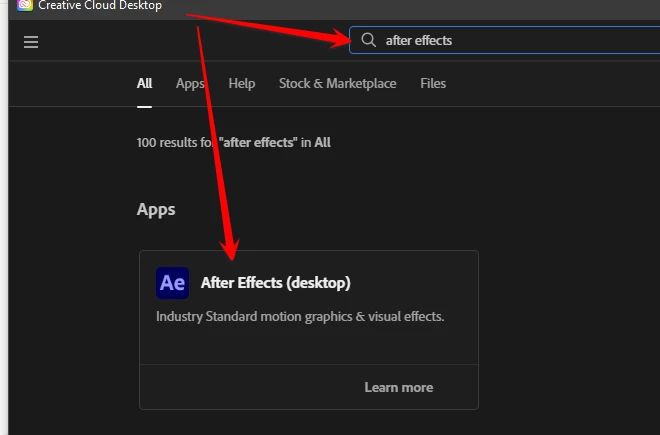Image resolution: width=660 pixels, height=435 pixels.
Task: Click the Creative Cloud Desktop window title
Action: (100, 5)
